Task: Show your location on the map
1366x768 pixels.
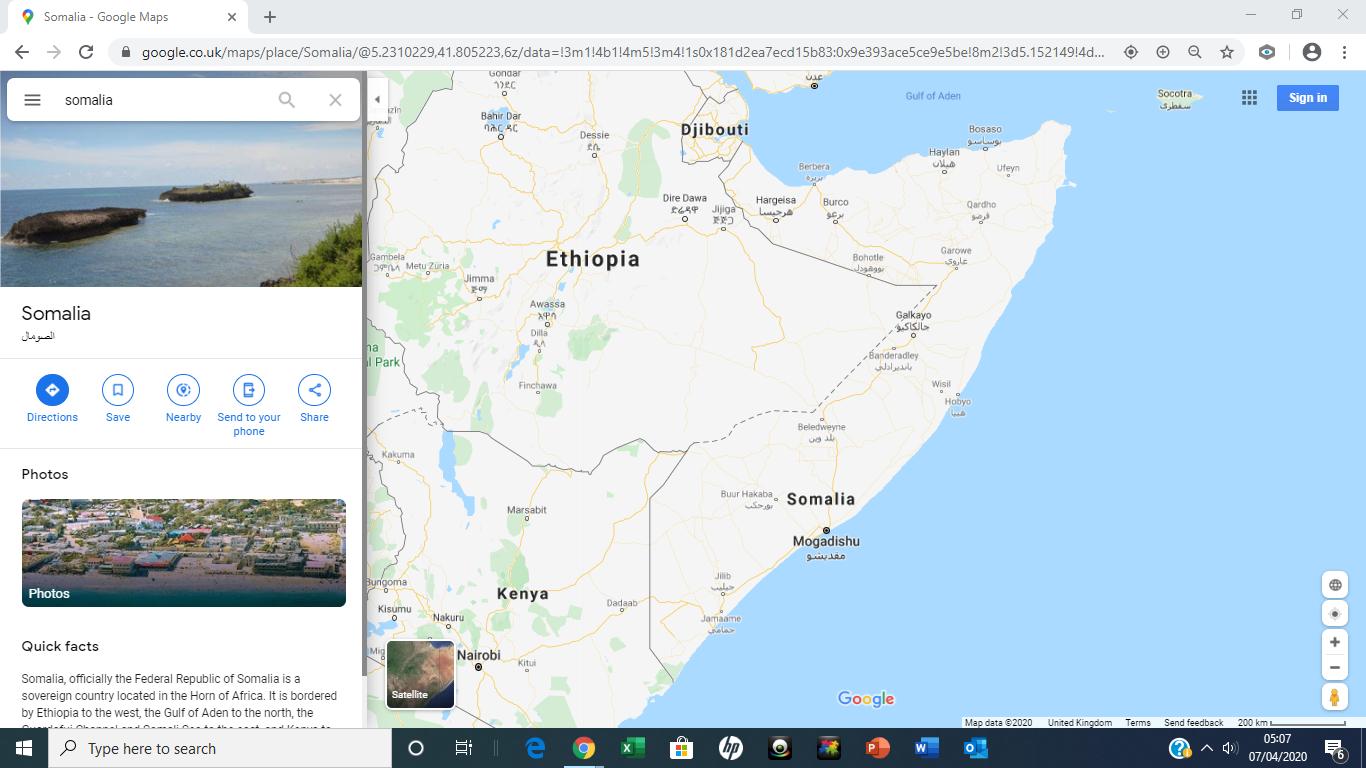Action: pyautogui.click(x=1334, y=614)
